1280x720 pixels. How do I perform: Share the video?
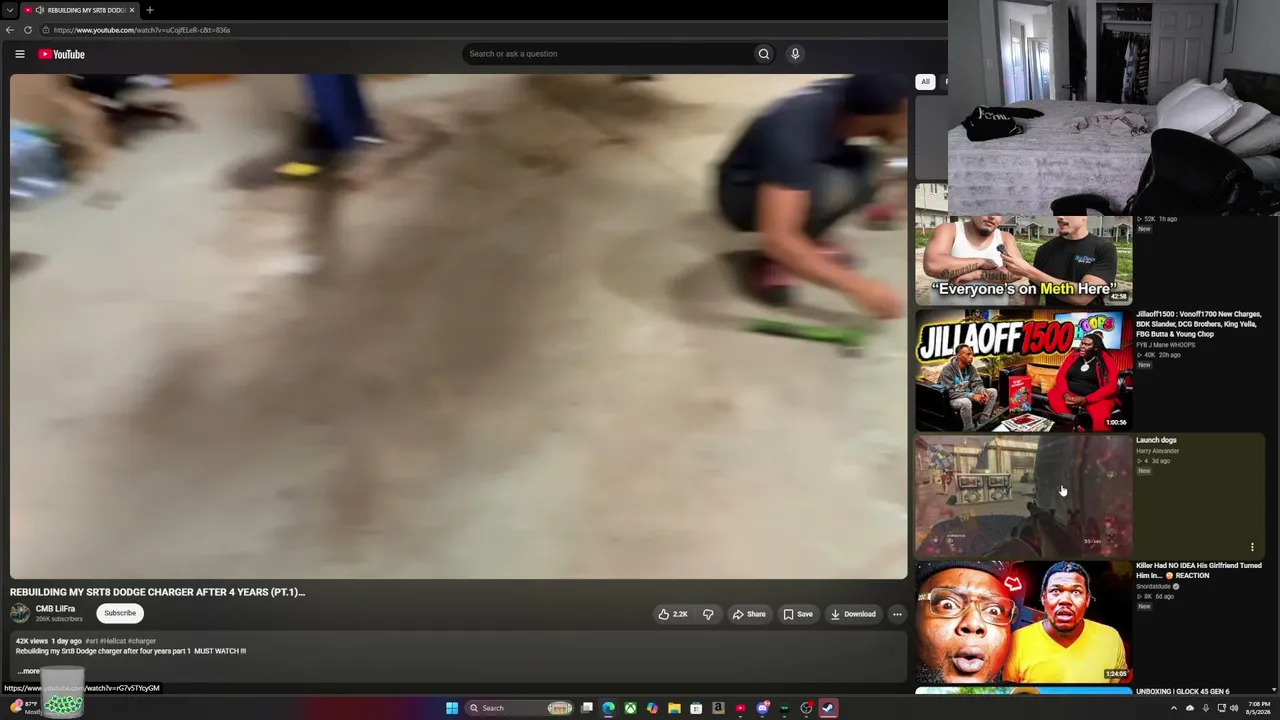748,614
